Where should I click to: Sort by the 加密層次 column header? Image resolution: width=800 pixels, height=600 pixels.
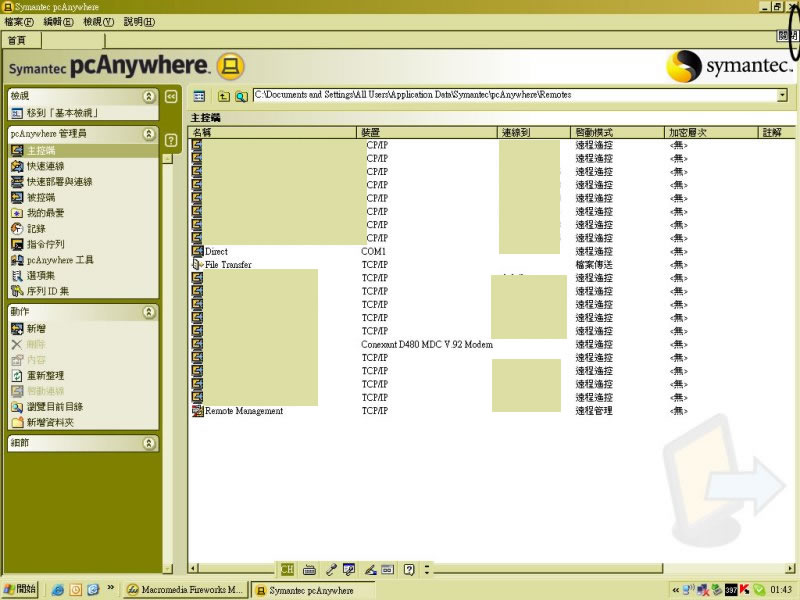[711, 133]
